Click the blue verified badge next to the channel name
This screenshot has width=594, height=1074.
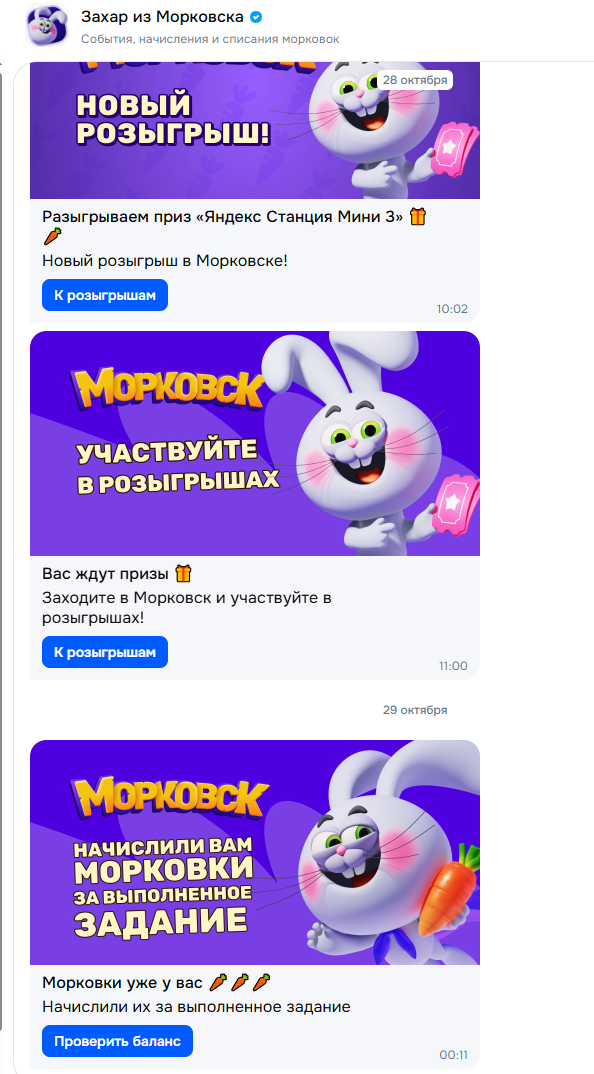256,16
